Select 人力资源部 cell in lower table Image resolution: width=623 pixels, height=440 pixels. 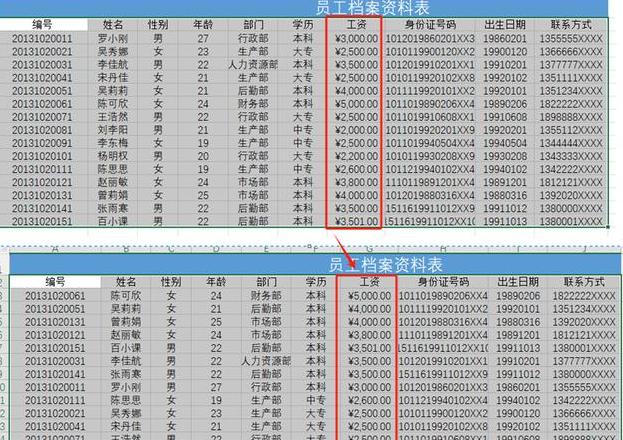click(x=266, y=361)
